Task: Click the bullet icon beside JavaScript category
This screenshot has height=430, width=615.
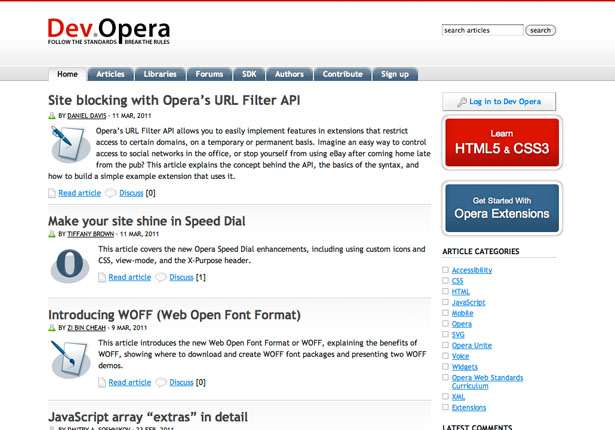Action: pos(445,302)
